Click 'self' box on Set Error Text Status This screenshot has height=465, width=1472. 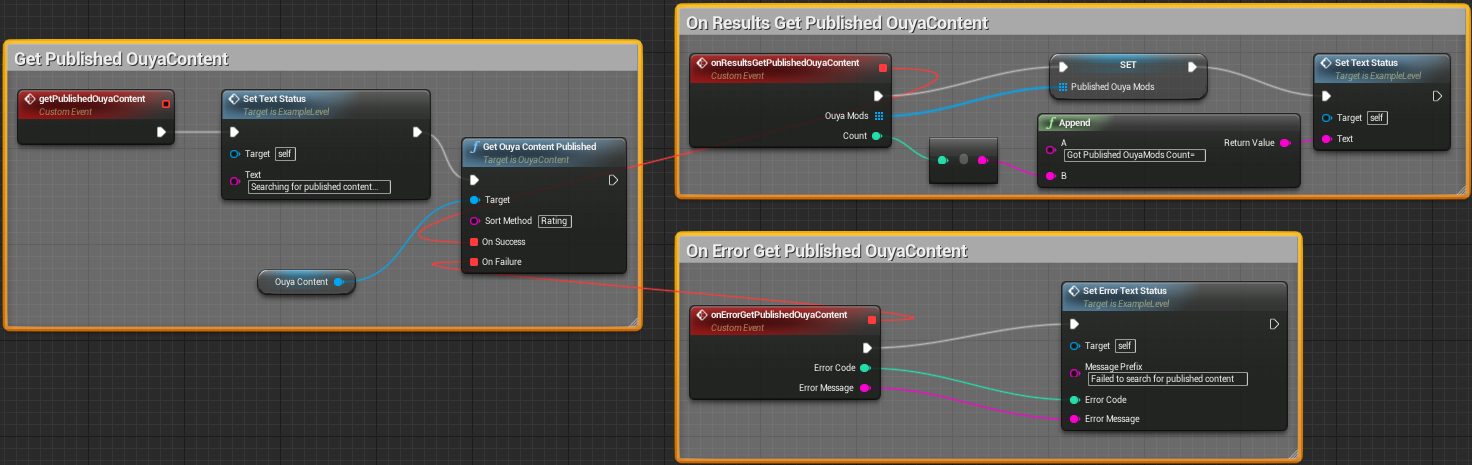tap(1125, 346)
